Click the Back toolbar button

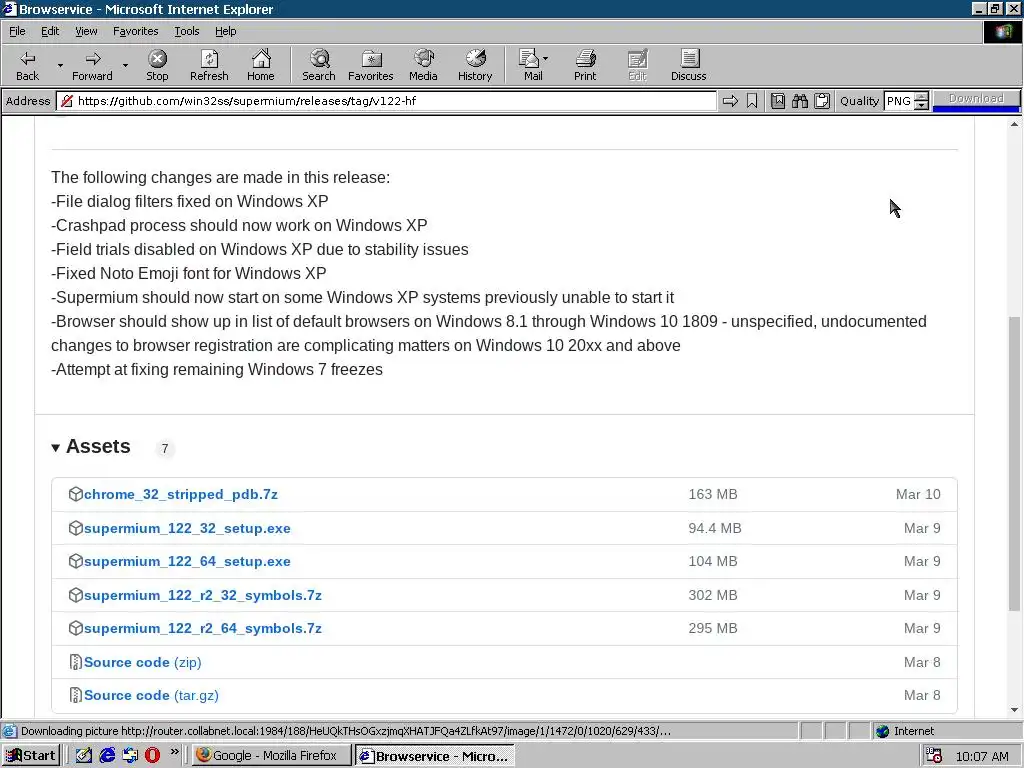27,65
